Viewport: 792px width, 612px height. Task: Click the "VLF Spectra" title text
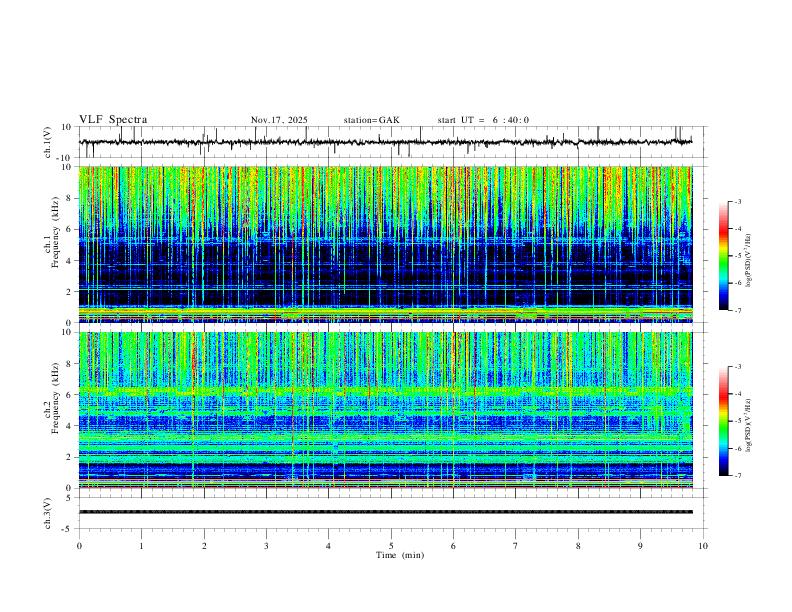(x=113, y=120)
